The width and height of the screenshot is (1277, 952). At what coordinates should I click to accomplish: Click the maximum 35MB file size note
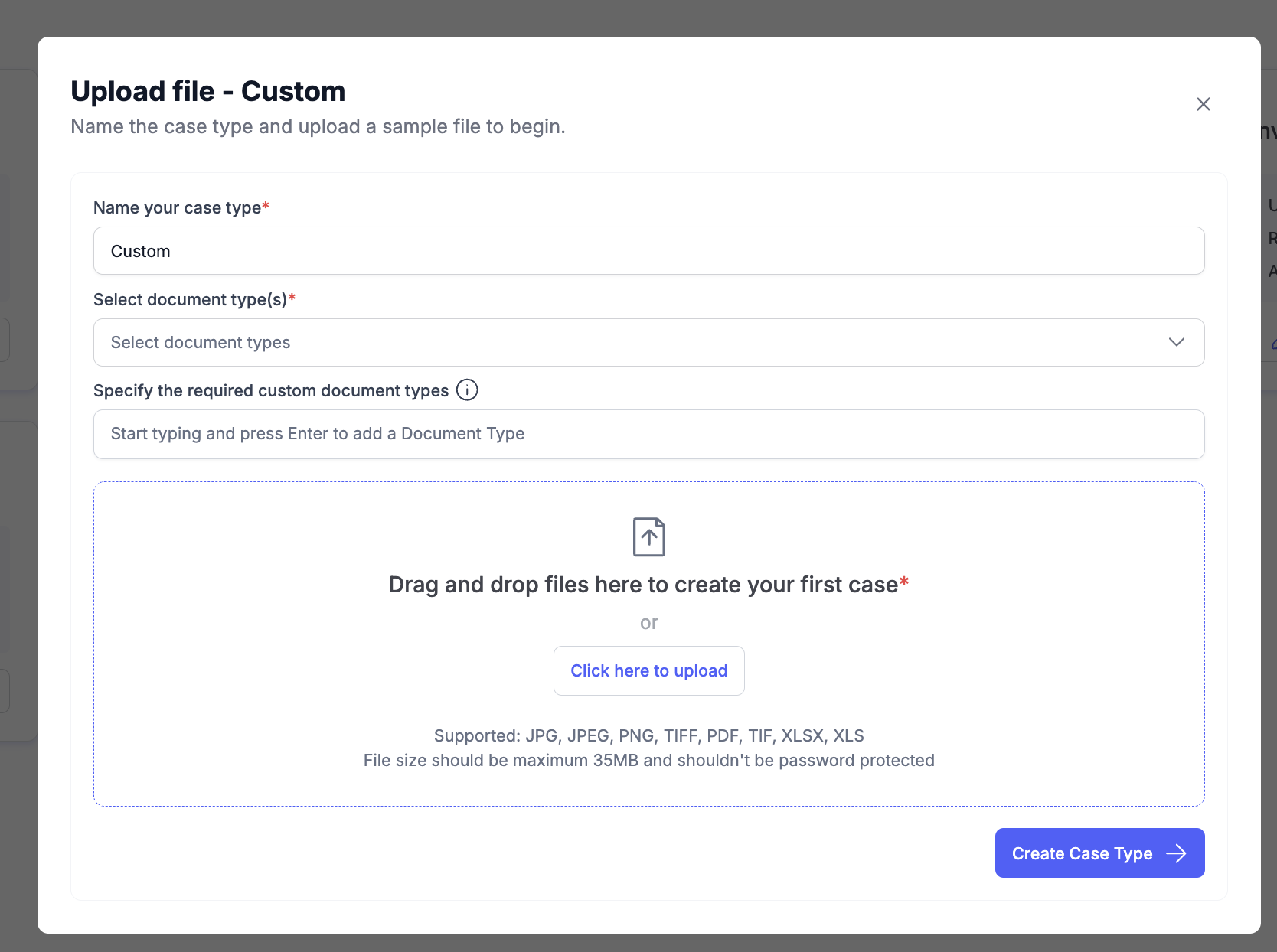pos(649,760)
